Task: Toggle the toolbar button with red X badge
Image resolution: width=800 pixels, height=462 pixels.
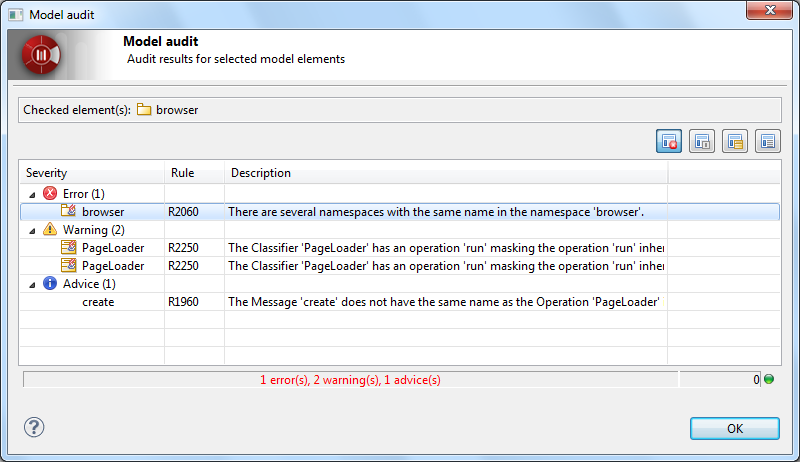Action: (669, 141)
